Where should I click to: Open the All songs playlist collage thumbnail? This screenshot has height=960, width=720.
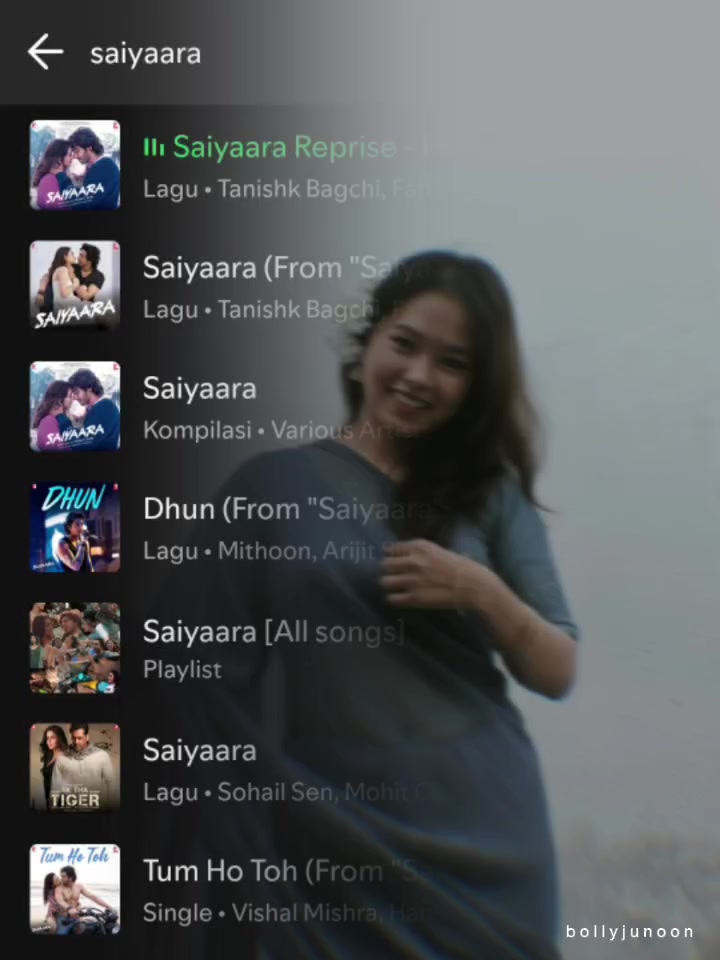(75, 648)
